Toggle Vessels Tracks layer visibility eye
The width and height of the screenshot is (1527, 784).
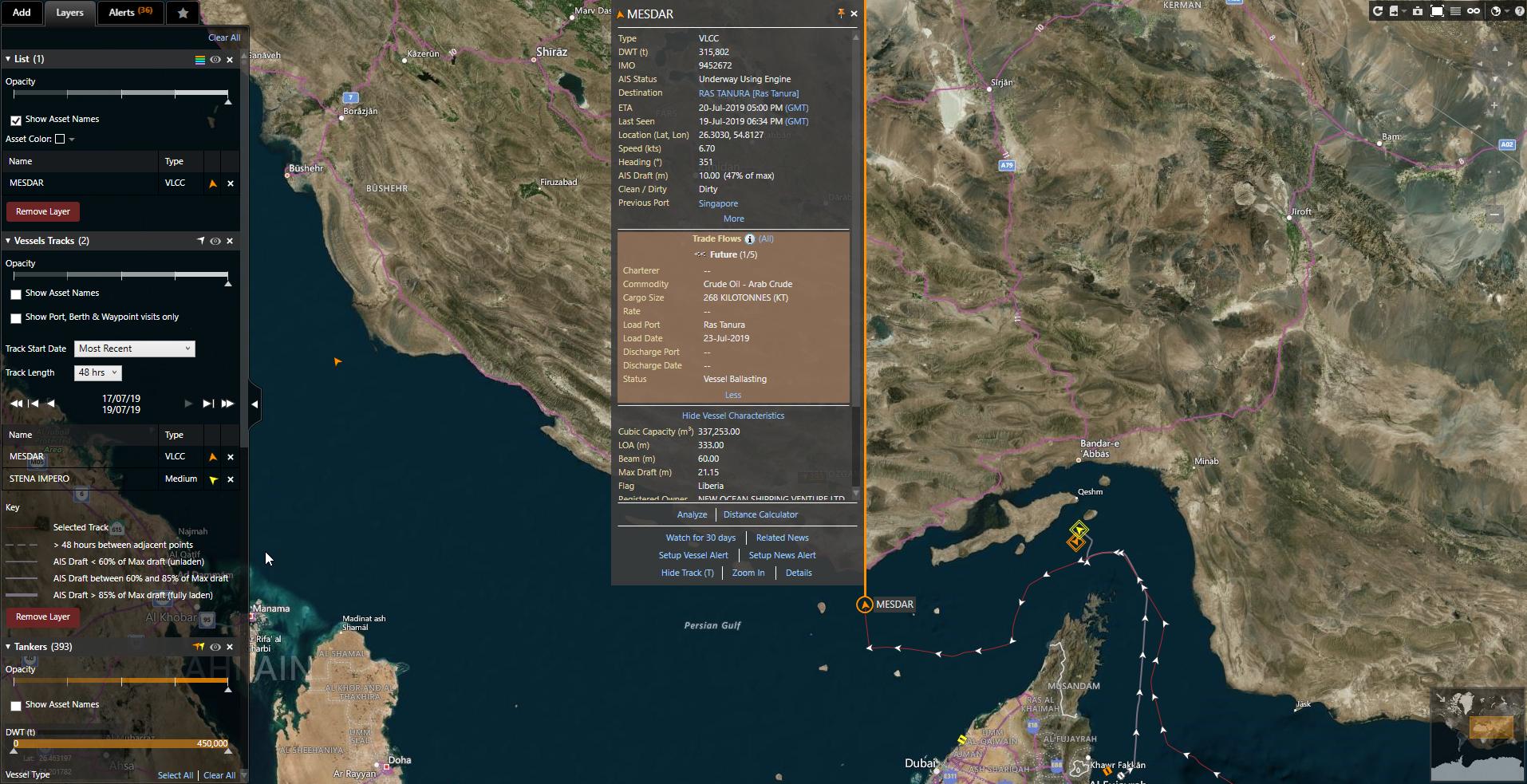pos(215,241)
